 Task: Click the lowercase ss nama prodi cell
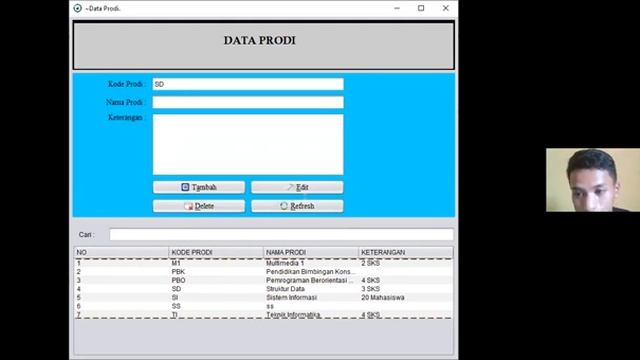pyautogui.click(x=311, y=306)
